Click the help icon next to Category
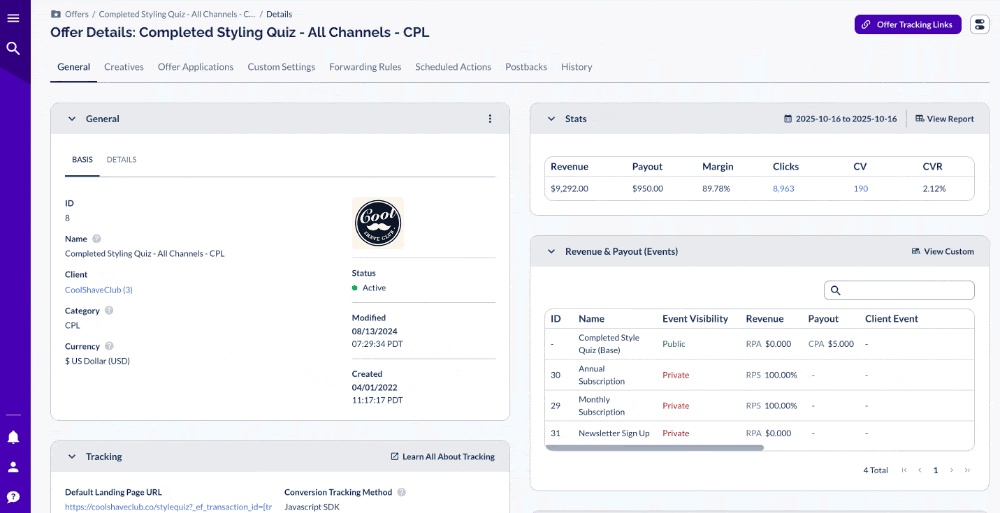Image resolution: width=1000 pixels, height=513 pixels. point(109,311)
